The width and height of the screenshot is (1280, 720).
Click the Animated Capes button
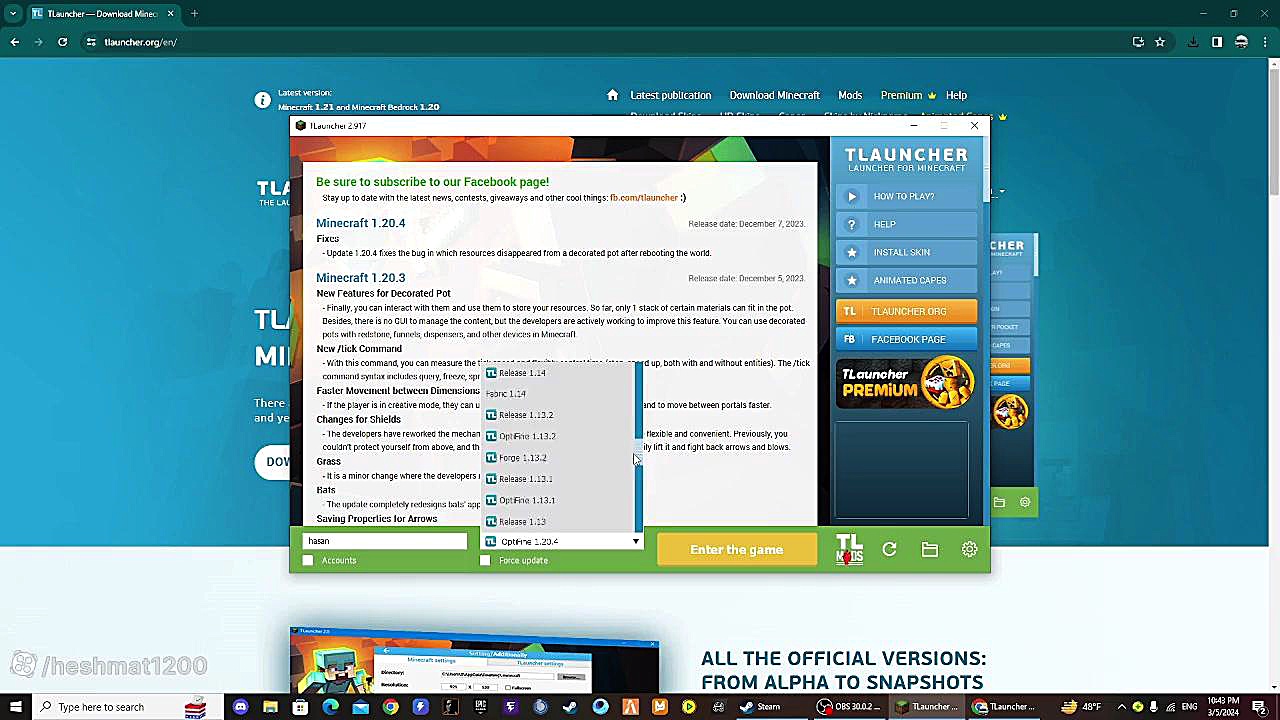pos(906,280)
